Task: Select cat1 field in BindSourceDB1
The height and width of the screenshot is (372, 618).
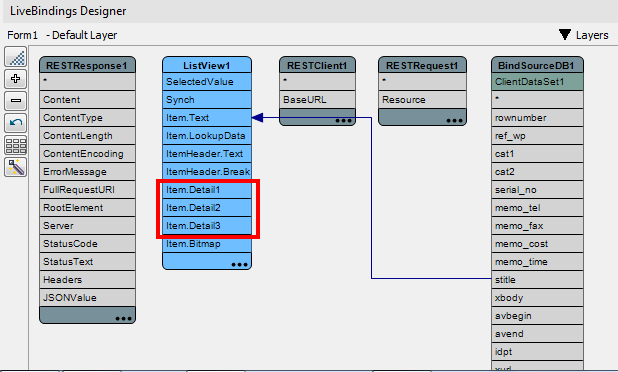Action: point(537,154)
